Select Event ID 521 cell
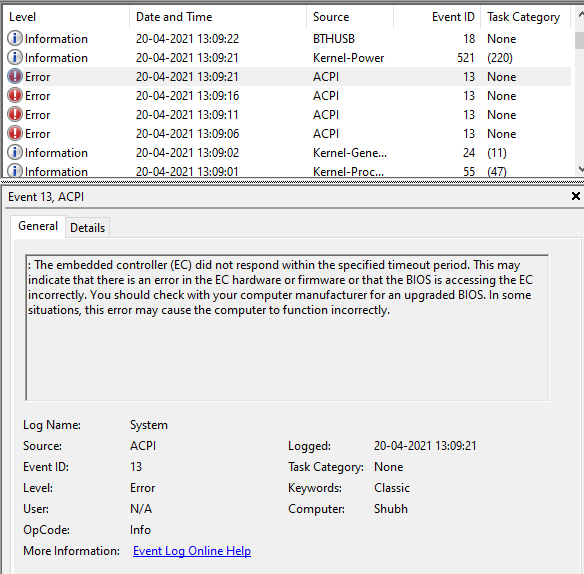Viewport: 584px width, 574px height. coord(466,58)
